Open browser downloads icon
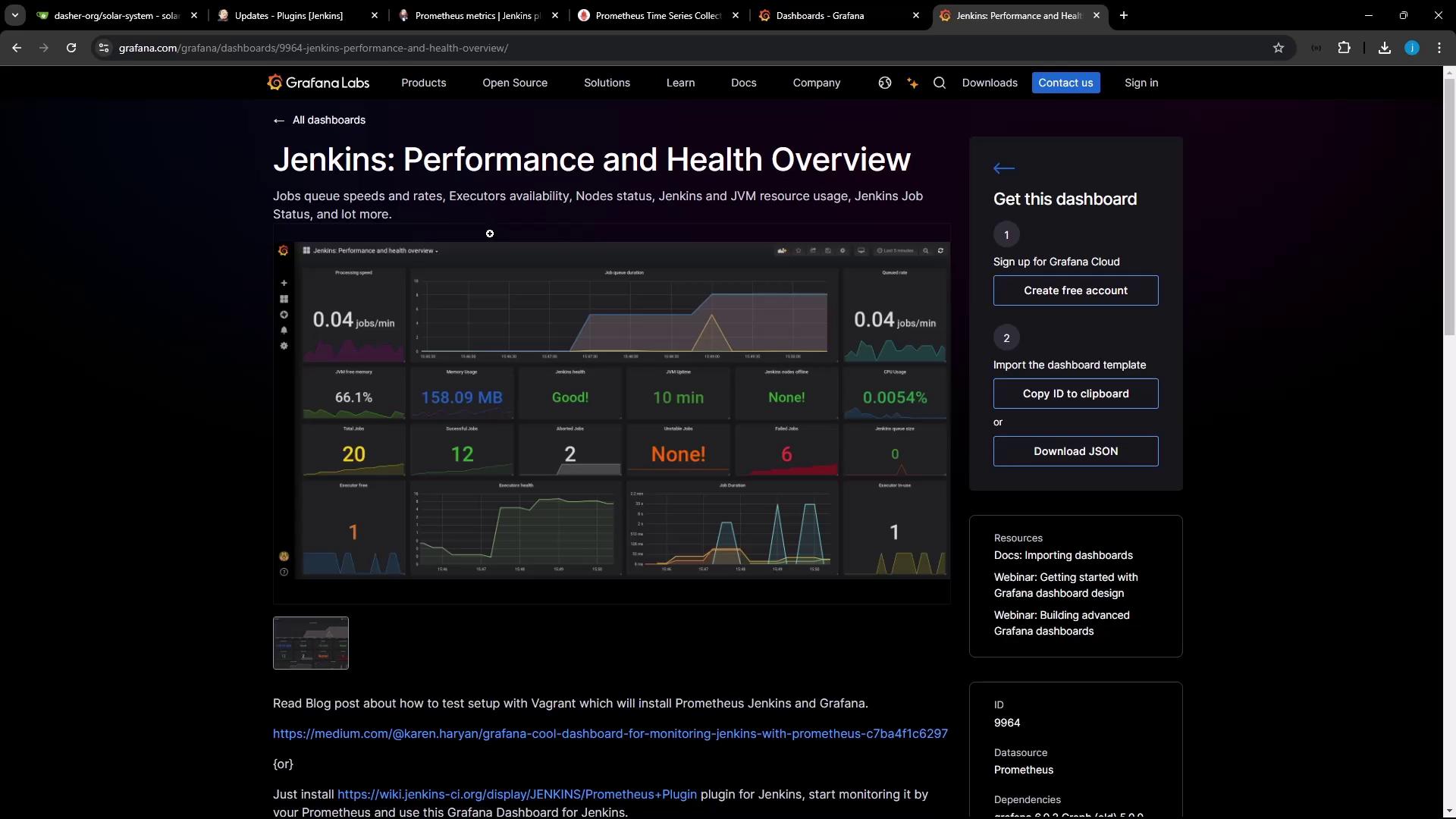The image size is (1456, 819). point(1384,48)
